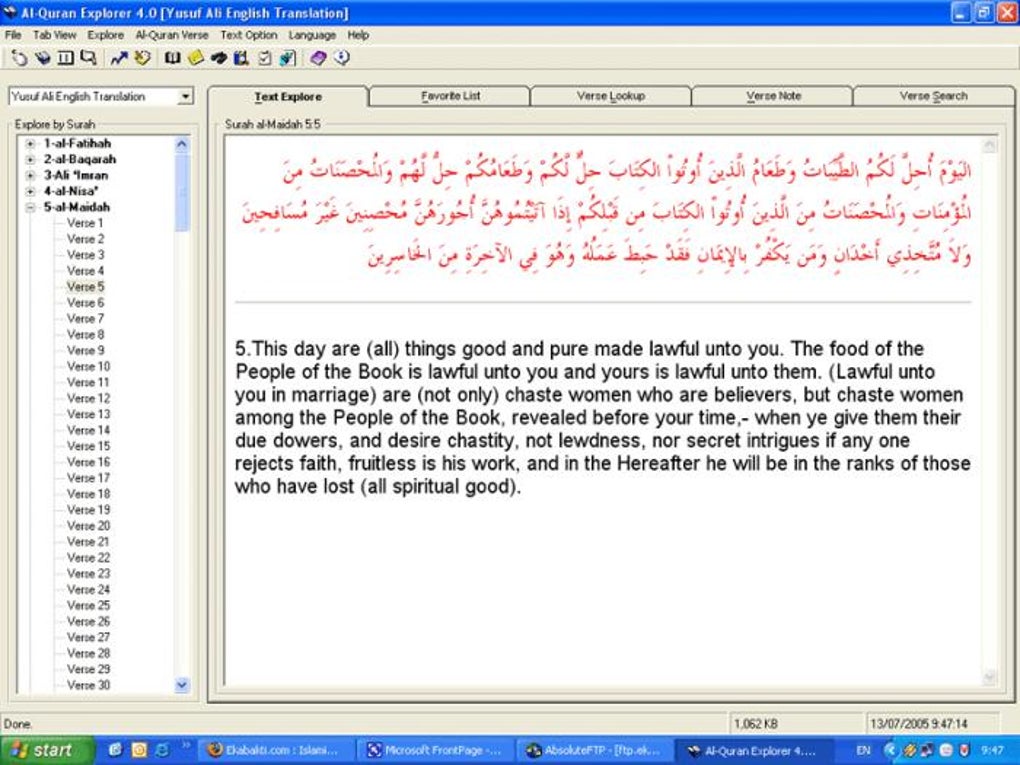This screenshot has width=1020, height=765.
Task: Click the blue book with magnifier icon
Action: pos(241,59)
